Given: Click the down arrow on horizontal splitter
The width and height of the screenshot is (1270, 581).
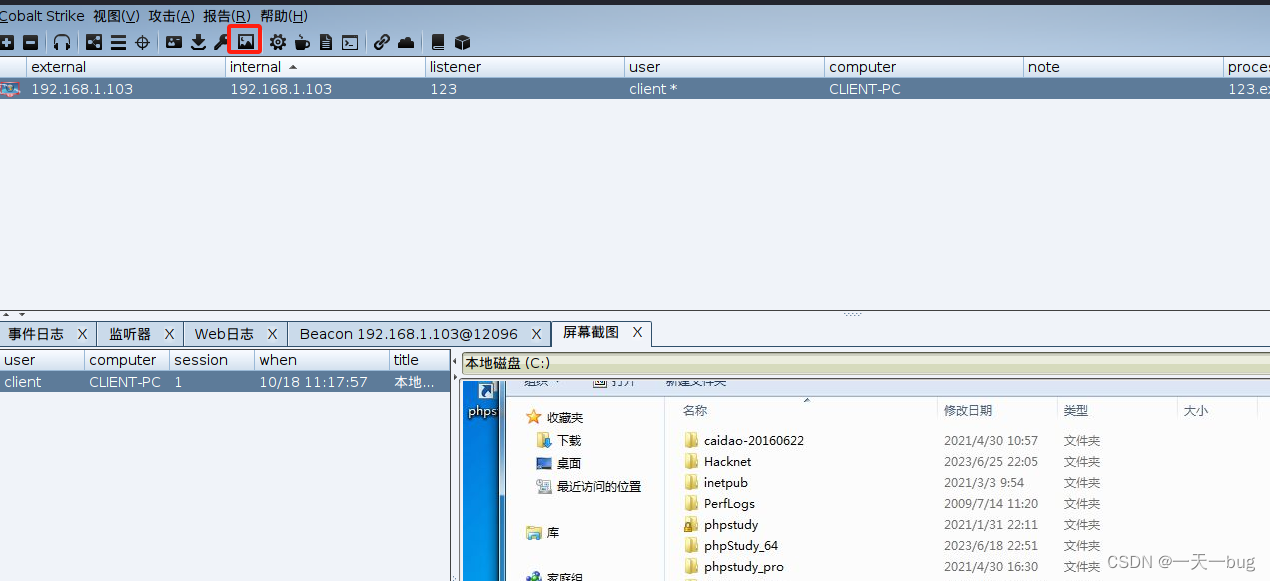Looking at the screenshot, I should pyautogui.click(x=22, y=314).
